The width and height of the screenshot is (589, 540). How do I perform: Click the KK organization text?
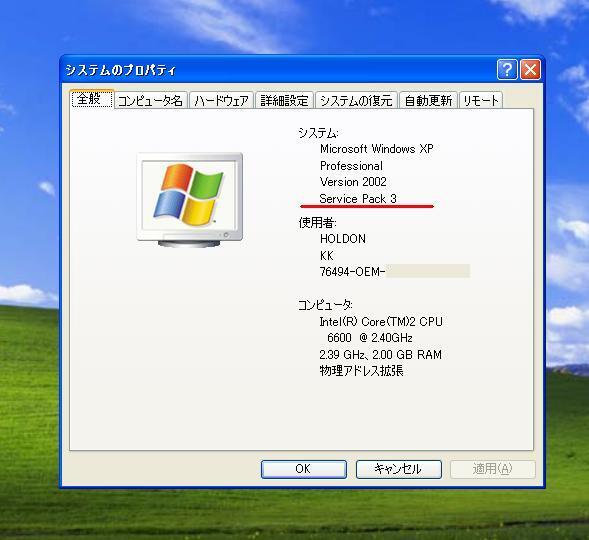pyautogui.click(x=326, y=256)
